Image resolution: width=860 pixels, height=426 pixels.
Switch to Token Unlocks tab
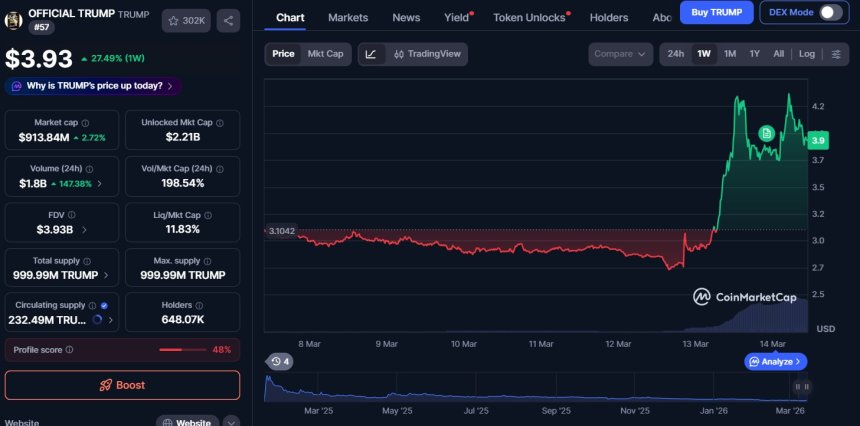(529, 18)
